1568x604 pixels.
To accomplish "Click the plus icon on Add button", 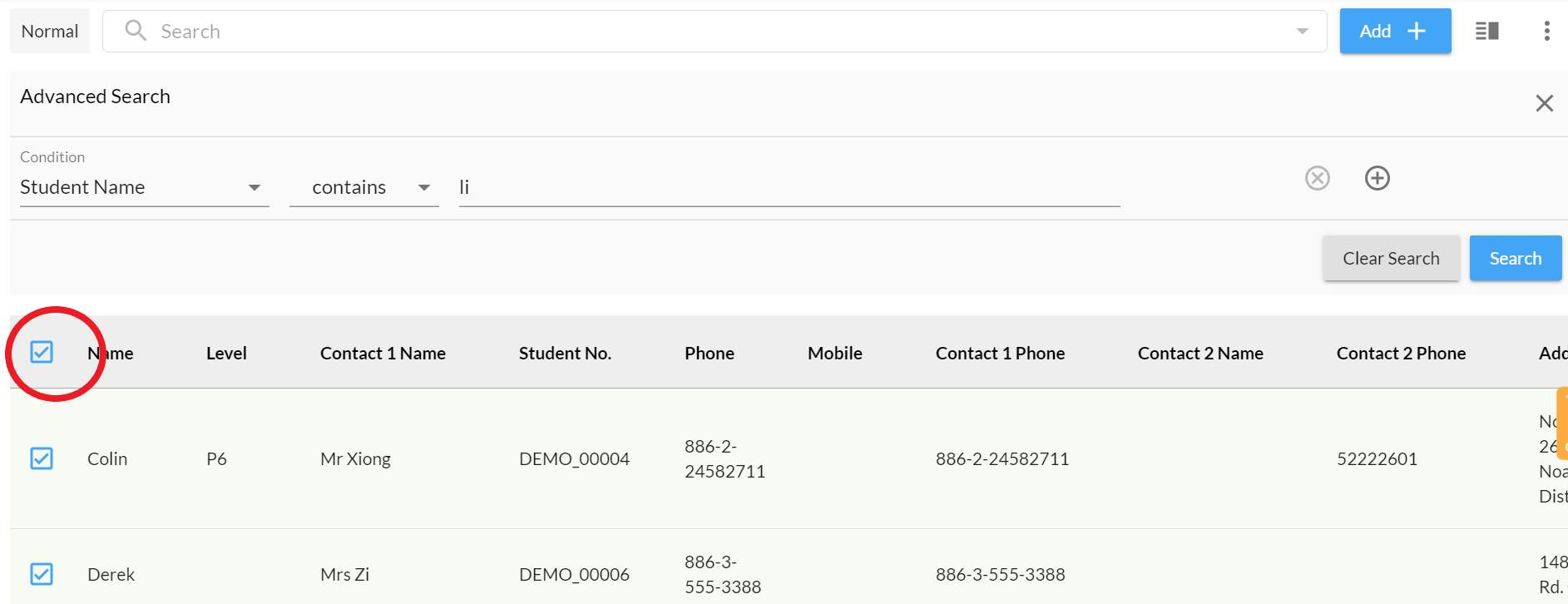I will (1417, 32).
